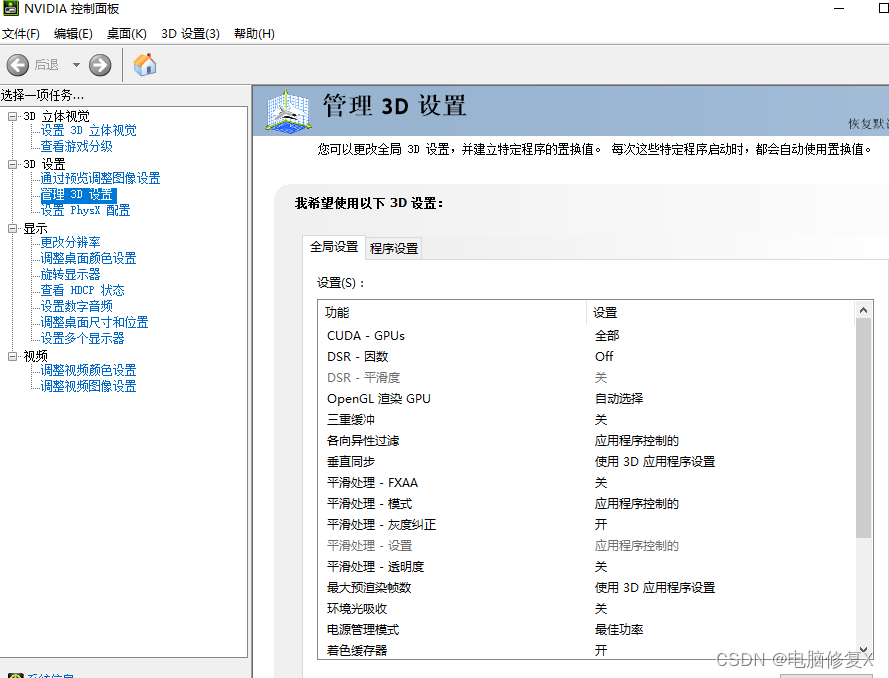Image resolution: width=889 pixels, height=678 pixels.
Task: Select 管理 3D 设置 in tree
Action: (x=78, y=194)
